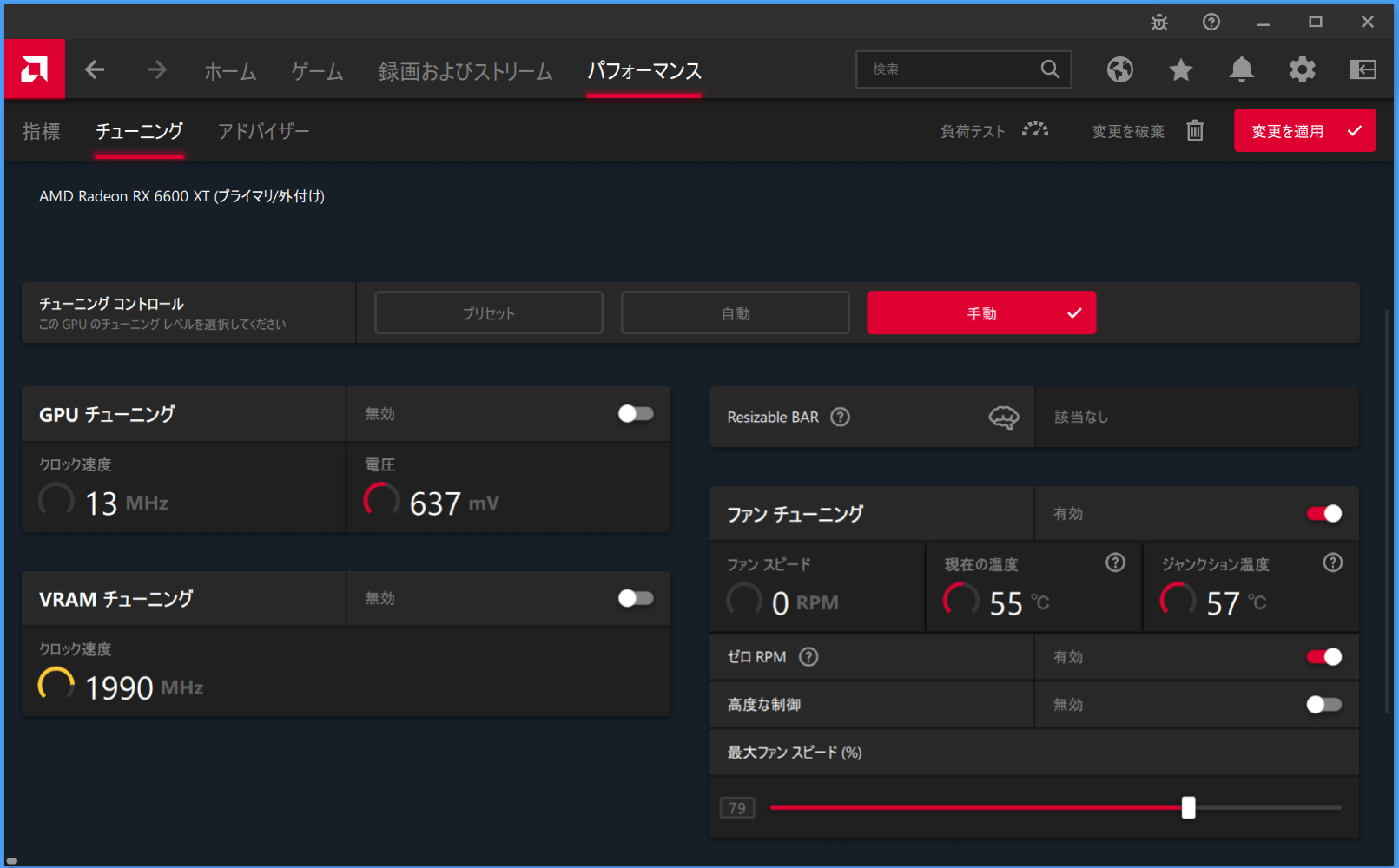The image size is (1399, 868).
Task: Go forward with the right arrow
Action: point(156,69)
